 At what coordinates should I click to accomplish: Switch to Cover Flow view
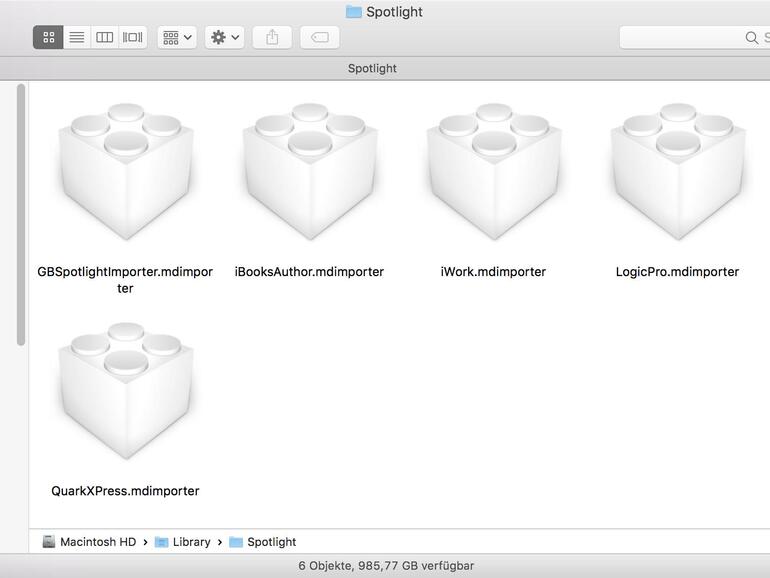[x=133, y=37]
